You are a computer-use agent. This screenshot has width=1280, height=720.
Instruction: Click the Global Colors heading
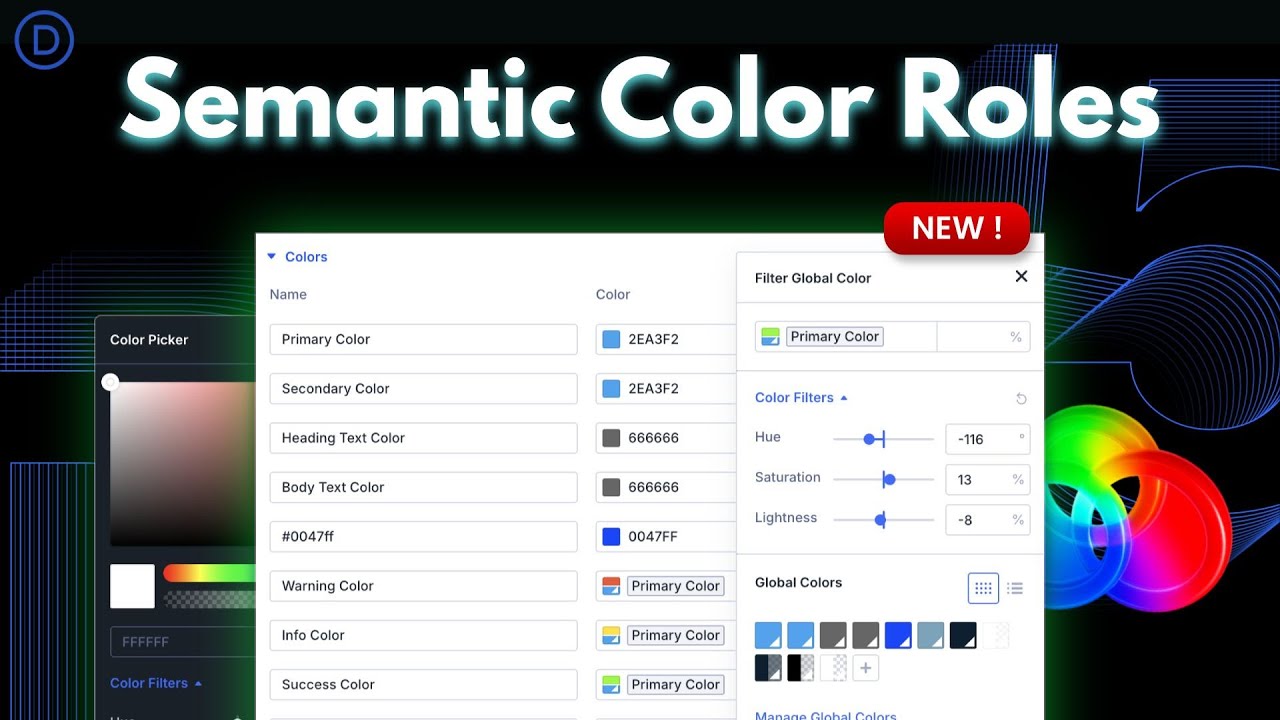tap(799, 582)
